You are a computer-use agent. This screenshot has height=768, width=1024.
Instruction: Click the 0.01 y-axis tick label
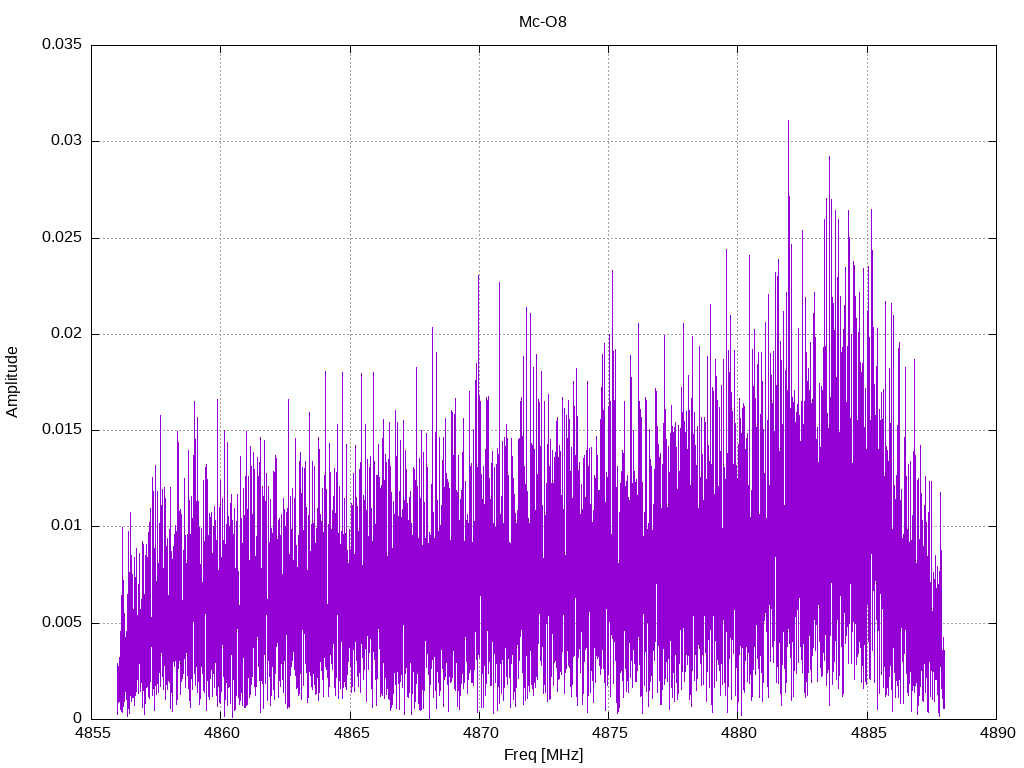click(66, 526)
